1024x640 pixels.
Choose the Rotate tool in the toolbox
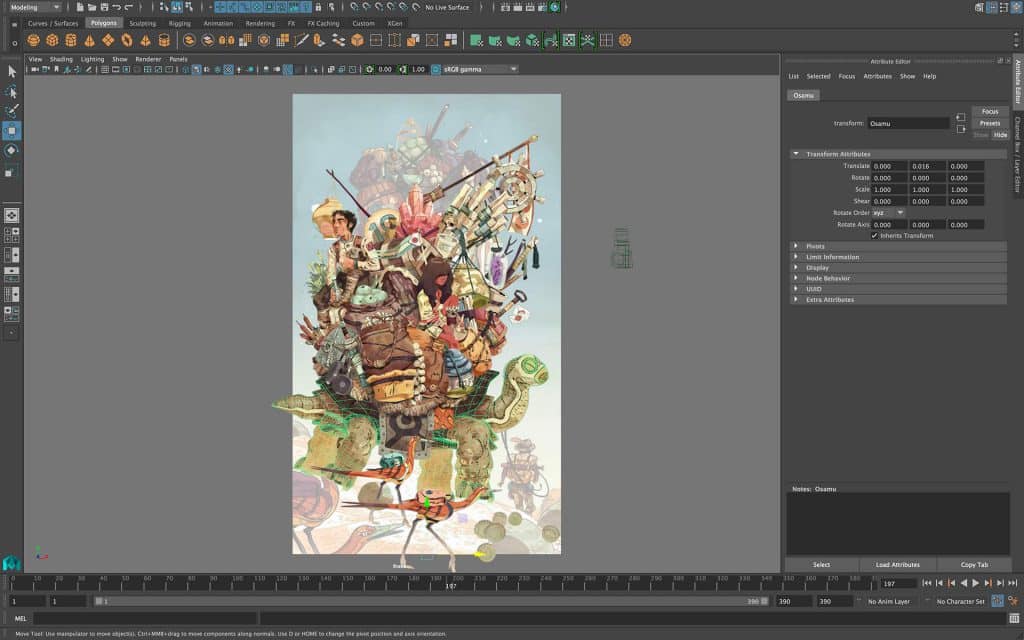[11, 151]
